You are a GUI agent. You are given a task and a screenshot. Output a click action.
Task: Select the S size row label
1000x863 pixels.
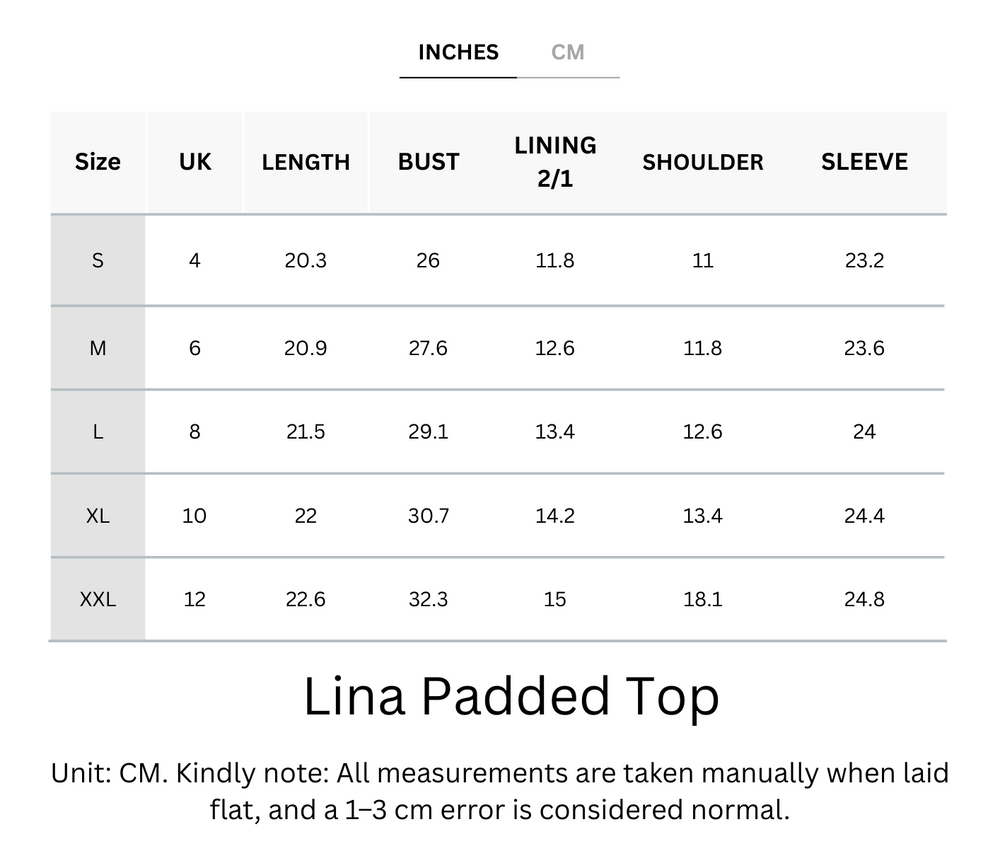(x=97, y=260)
